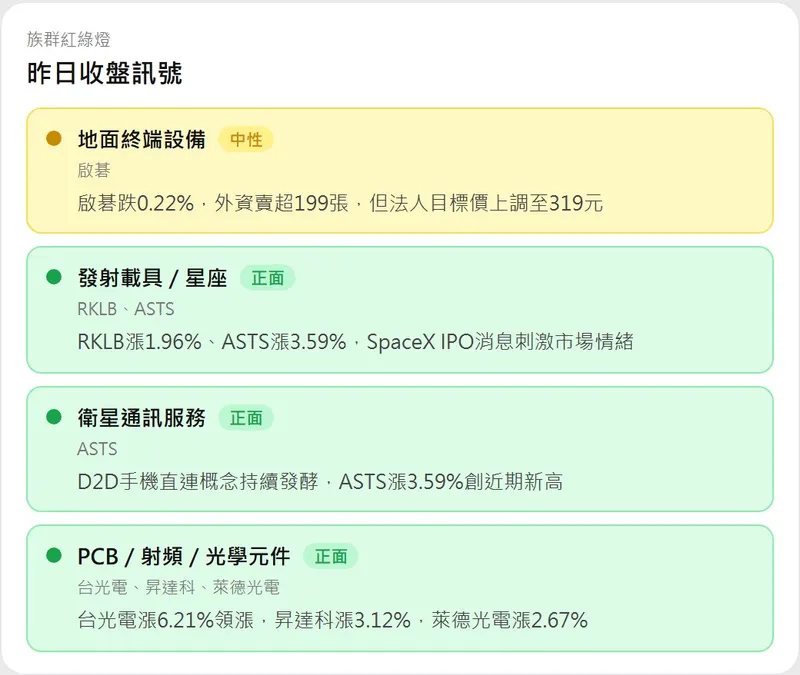Click the yellow dot beside 地面終端設備
The image size is (800, 675).
[x=54, y=139]
